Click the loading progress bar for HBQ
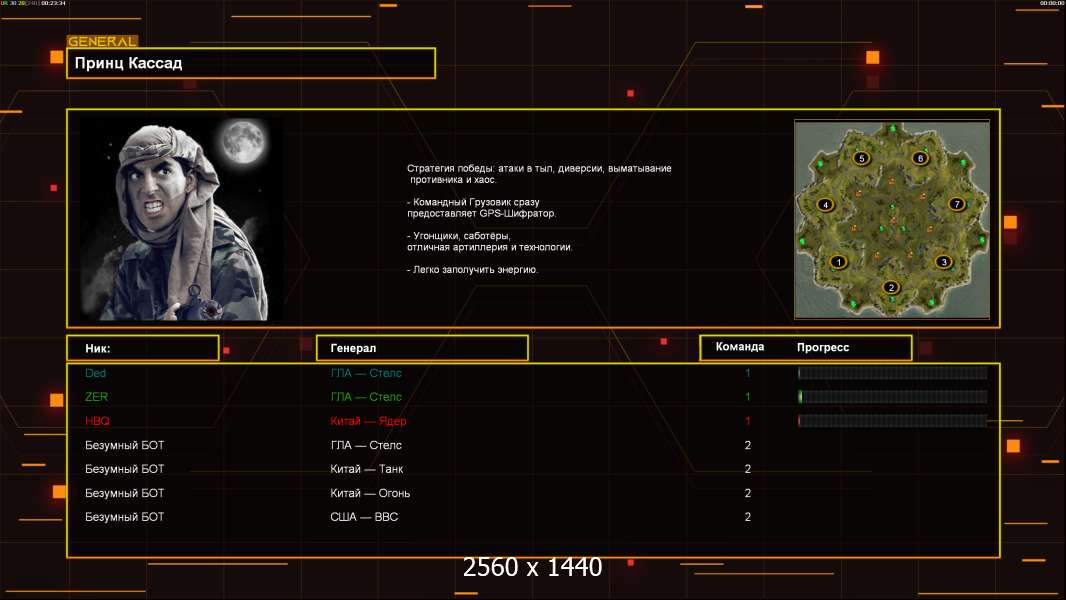Viewport: 1066px width, 600px height. point(892,421)
